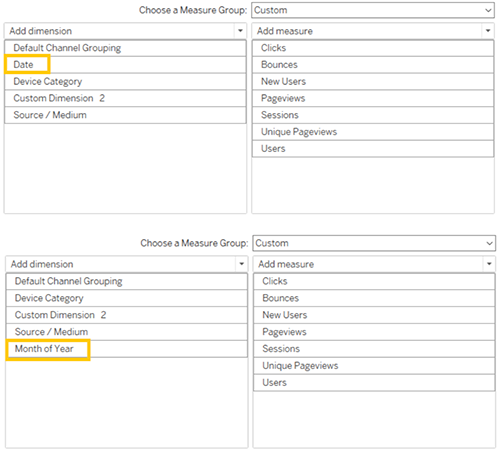
Task: Select Clicks in the top measure list
Action: tap(373, 48)
